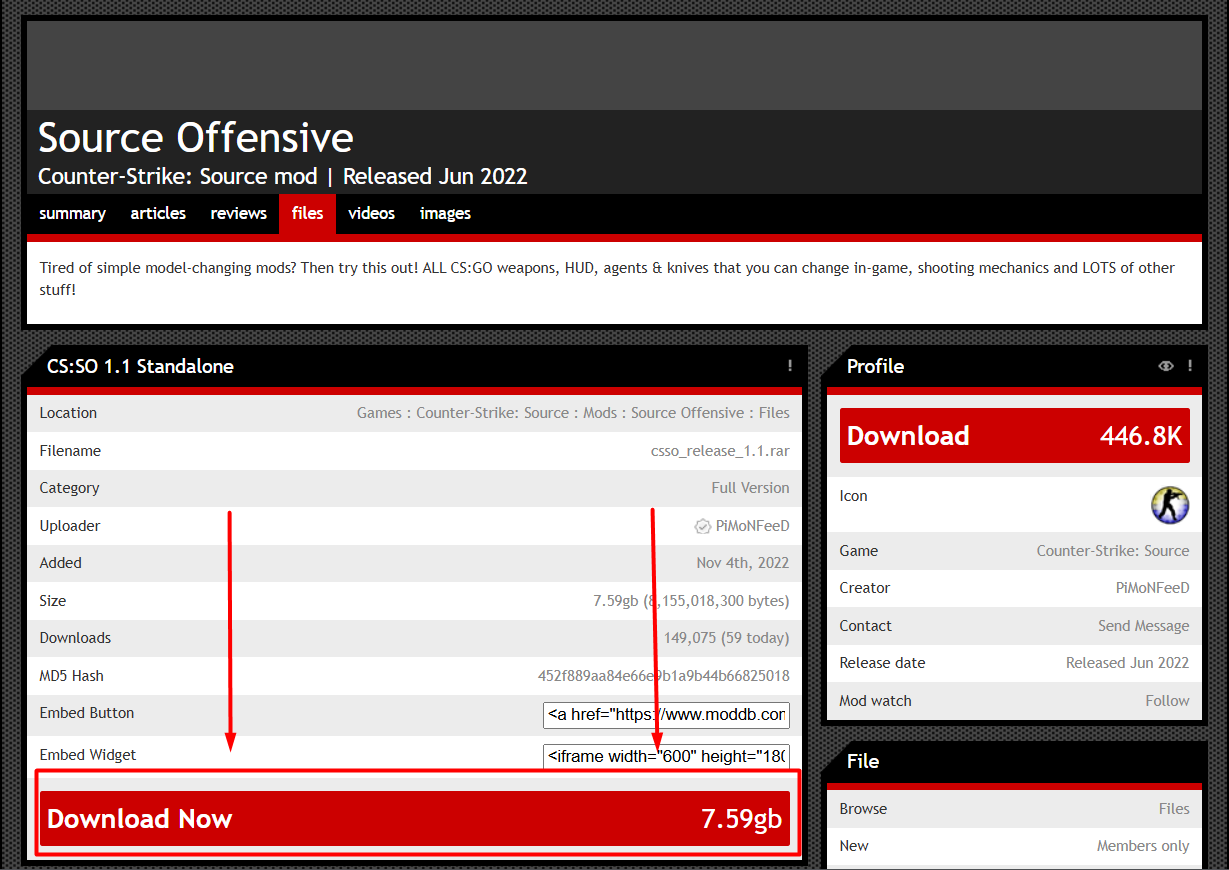The image size is (1229, 870).
Task: Switch to the articles tab
Action: (x=158, y=213)
